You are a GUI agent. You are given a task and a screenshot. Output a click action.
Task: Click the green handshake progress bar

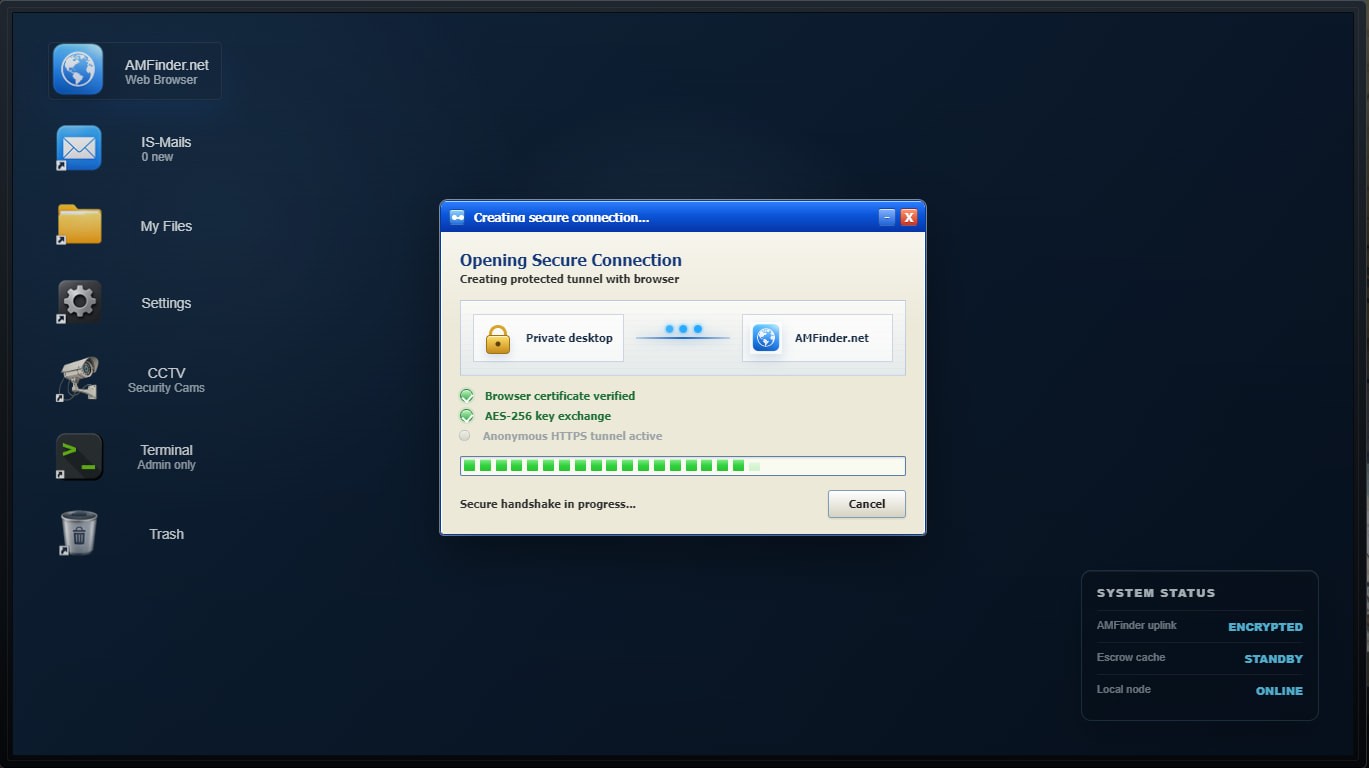pos(683,466)
